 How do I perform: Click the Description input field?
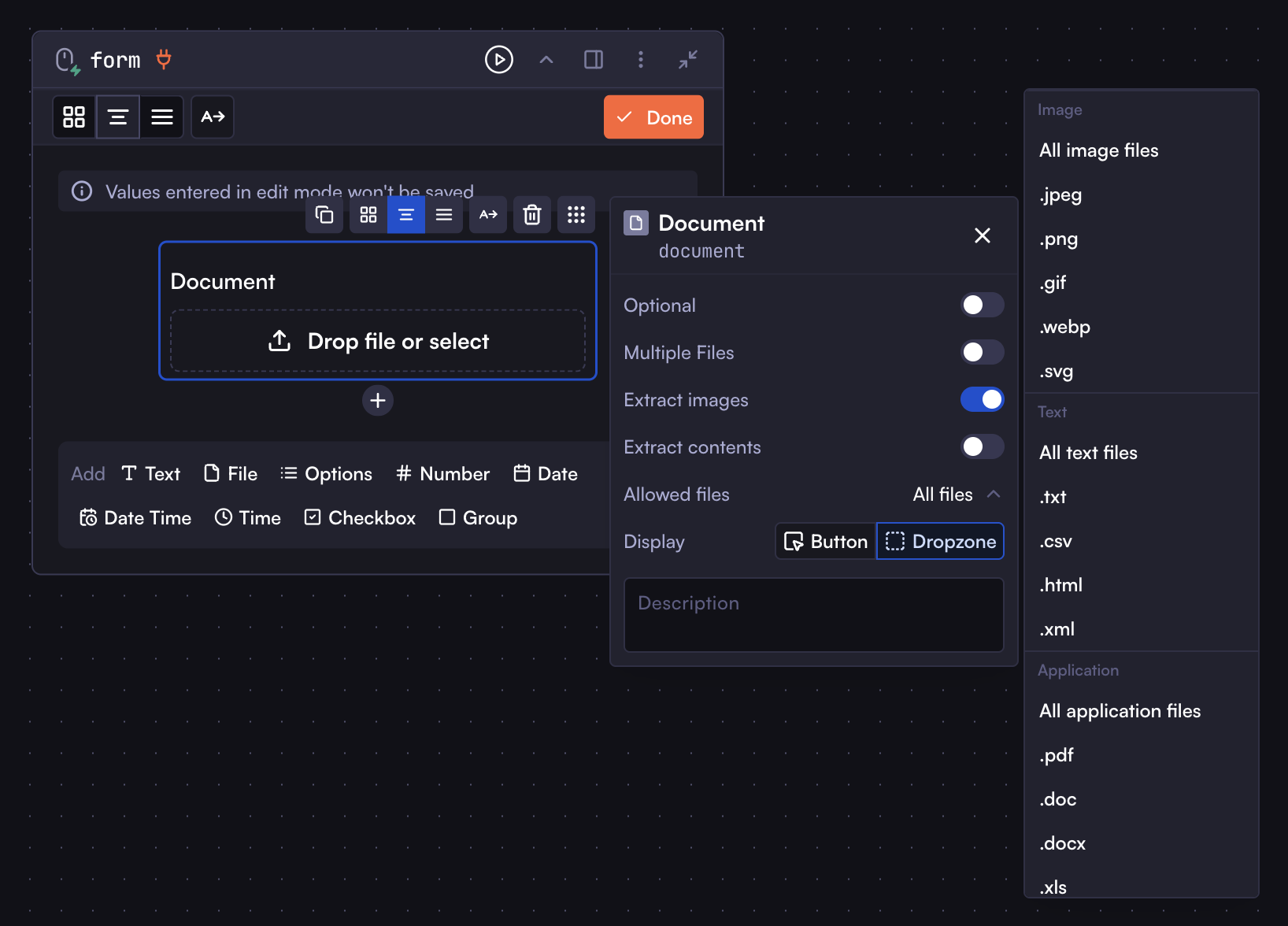point(813,615)
